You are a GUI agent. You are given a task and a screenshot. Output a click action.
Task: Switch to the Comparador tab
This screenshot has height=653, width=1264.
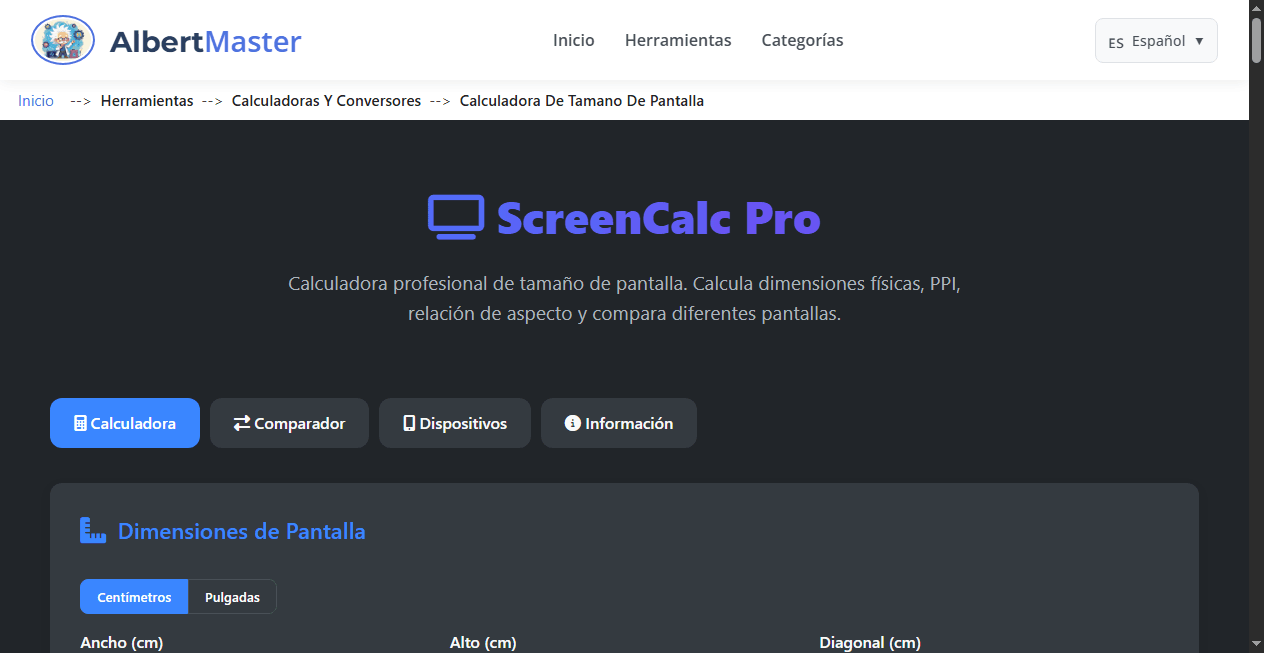point(289,423)
